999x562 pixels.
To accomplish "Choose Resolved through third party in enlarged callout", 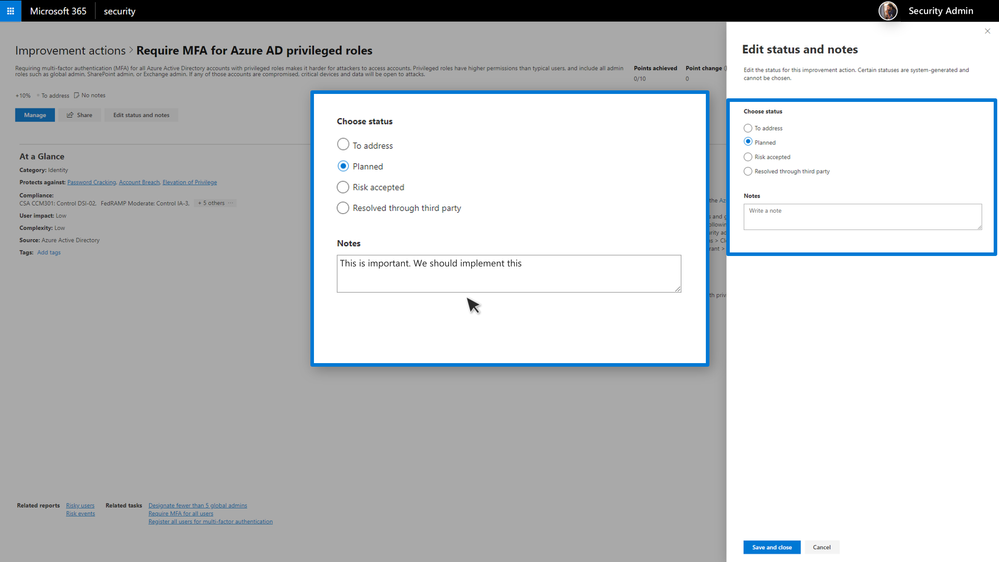I will 343,208.
